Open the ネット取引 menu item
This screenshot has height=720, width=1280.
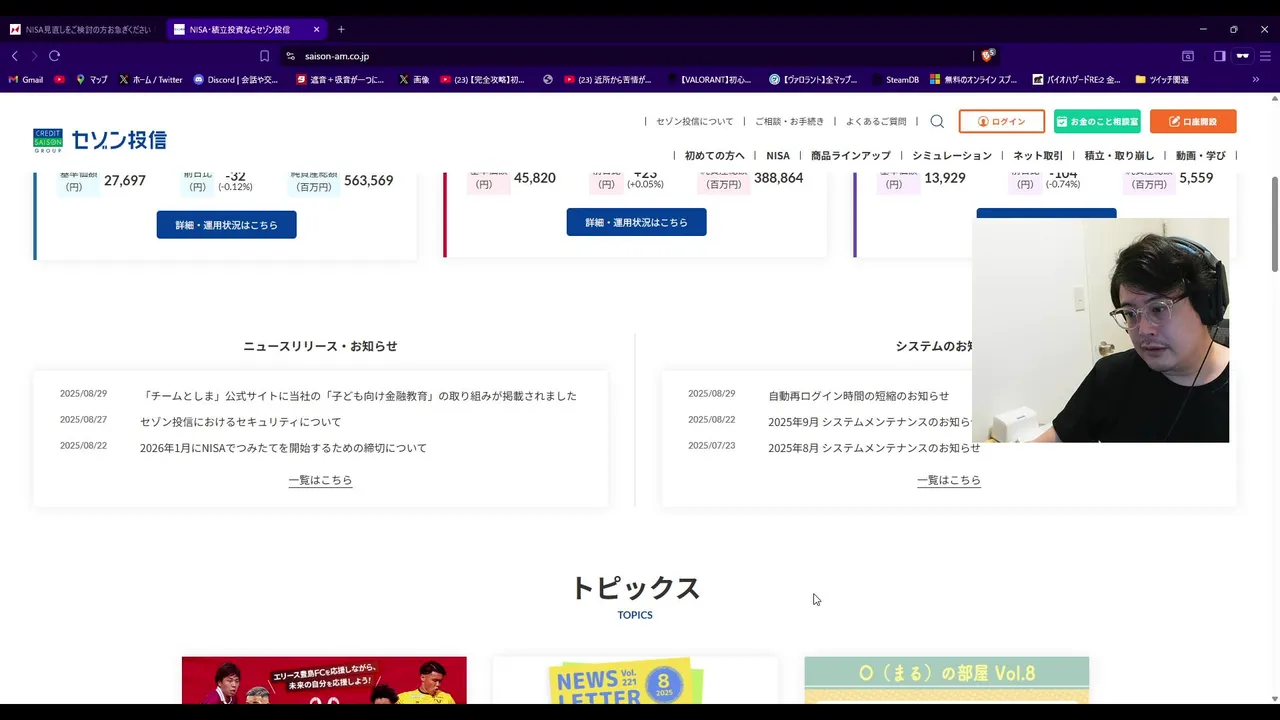coord(1038,155)
